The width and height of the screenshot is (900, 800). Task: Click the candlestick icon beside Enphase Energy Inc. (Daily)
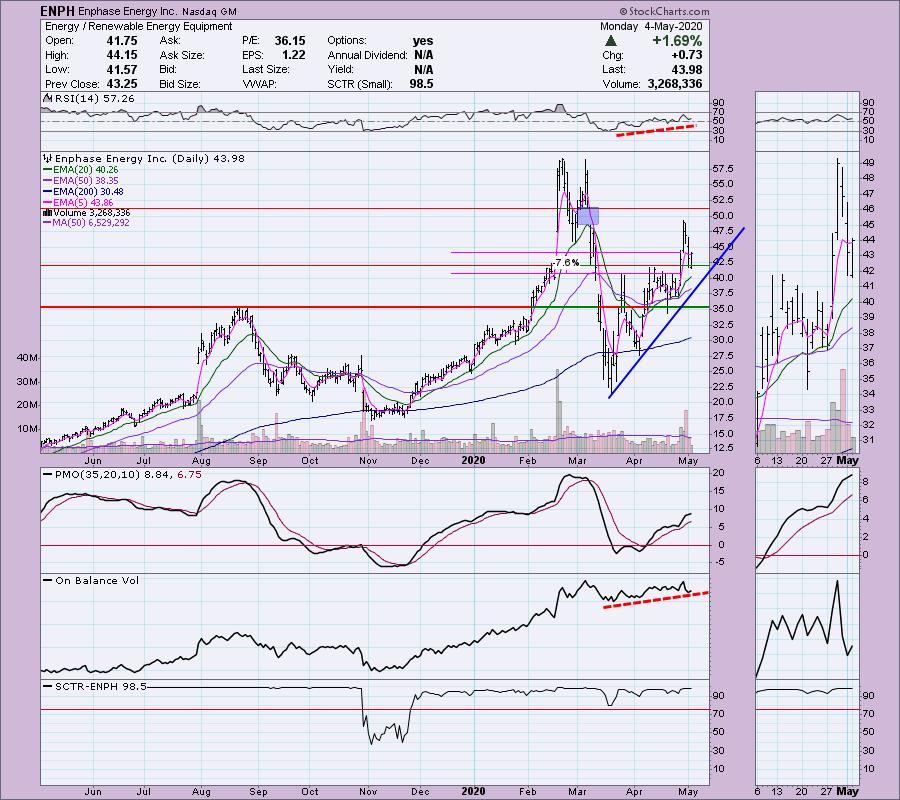click(48, 158)
